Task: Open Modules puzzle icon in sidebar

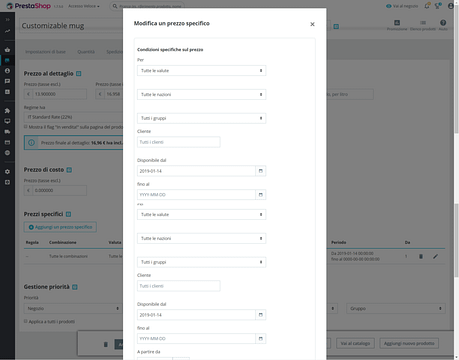Action: coord(7,110)
